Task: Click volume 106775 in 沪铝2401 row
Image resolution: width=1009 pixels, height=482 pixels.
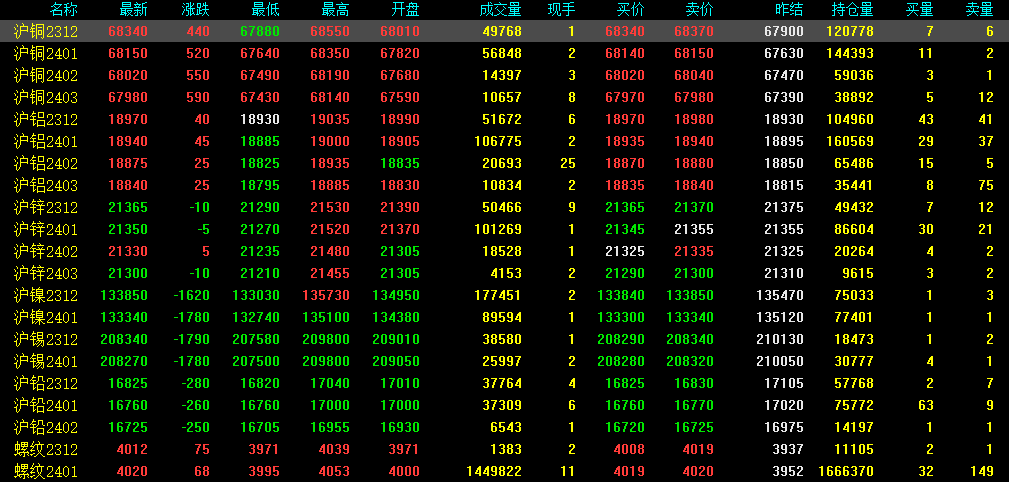Action: pyautogui.click(x=497, y=142)
